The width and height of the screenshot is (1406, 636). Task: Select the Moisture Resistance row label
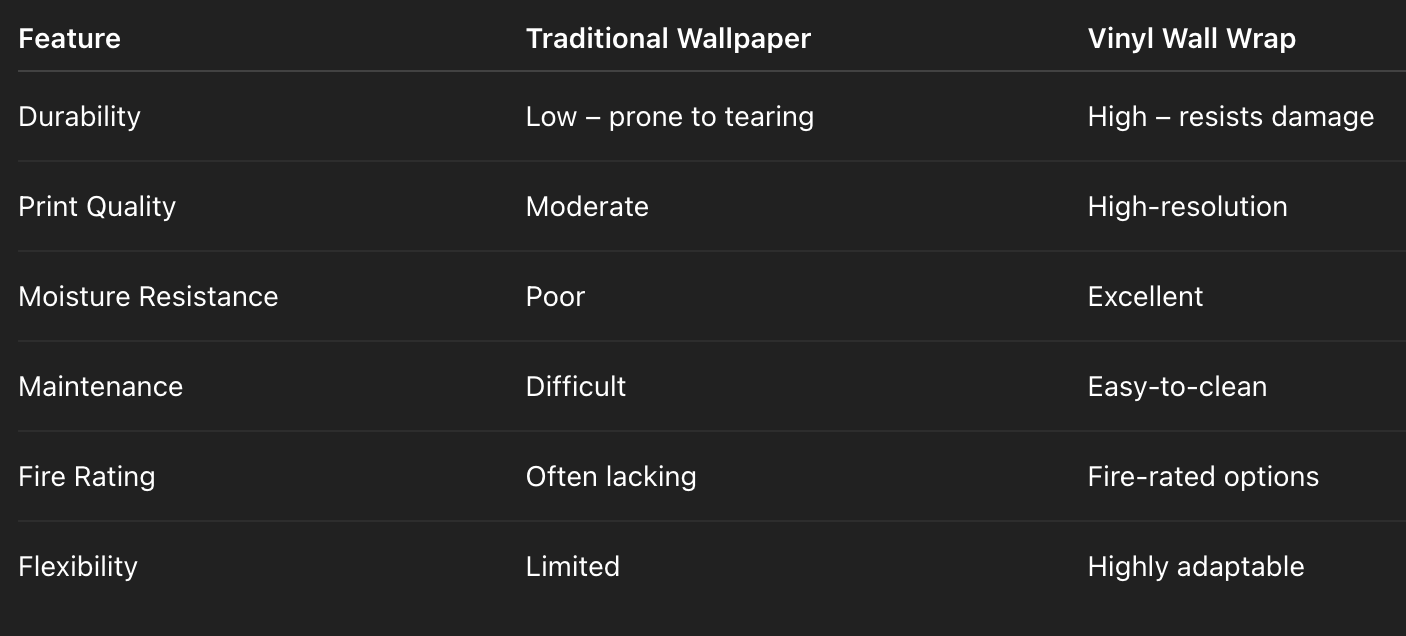[x=148, y=296]
